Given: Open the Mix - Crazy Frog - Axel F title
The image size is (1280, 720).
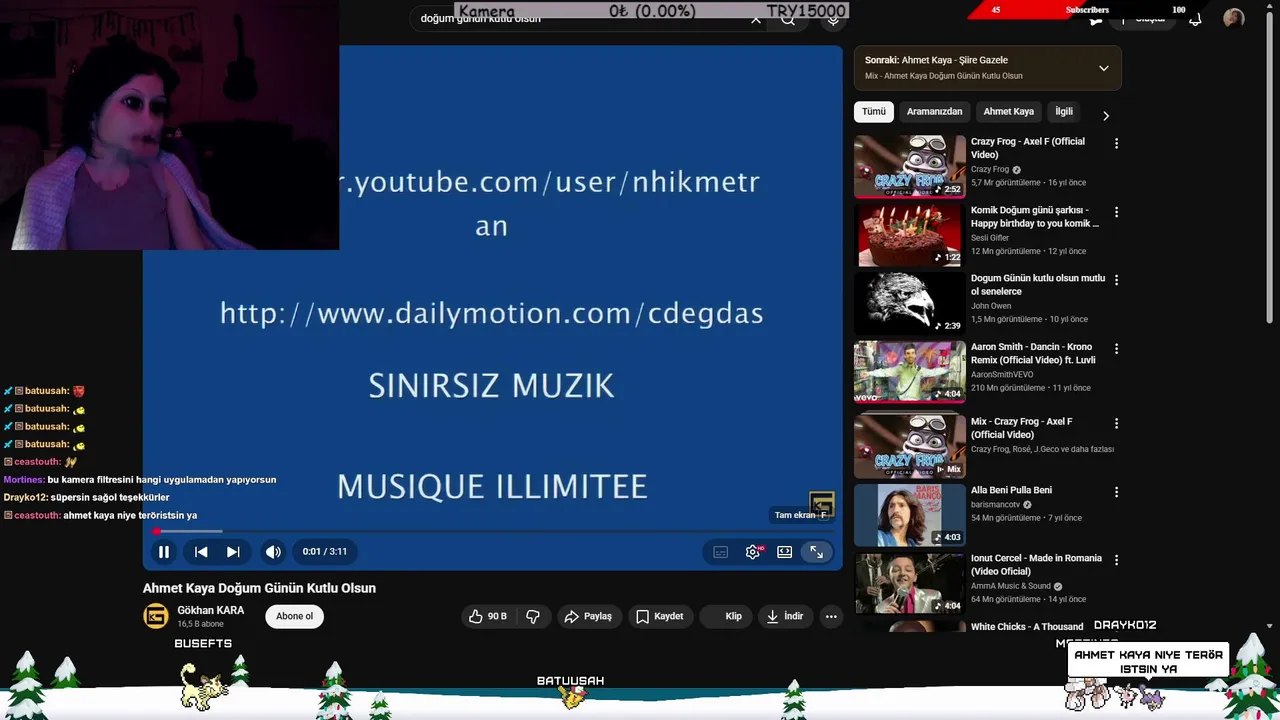Looking at the screenshot, I should (1021, 428).
